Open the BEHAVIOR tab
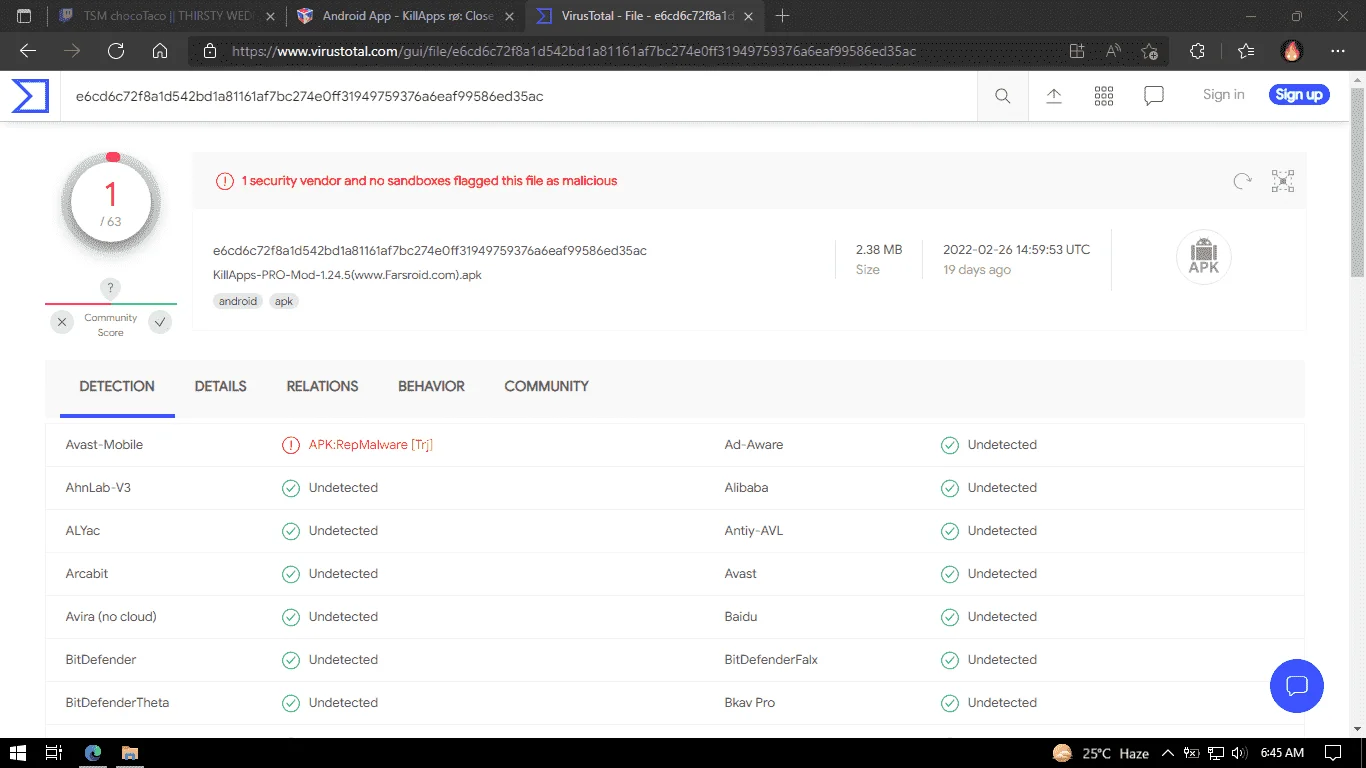Image resolution: width=1366 pixels, height=768 pixels. pos(431,387)
